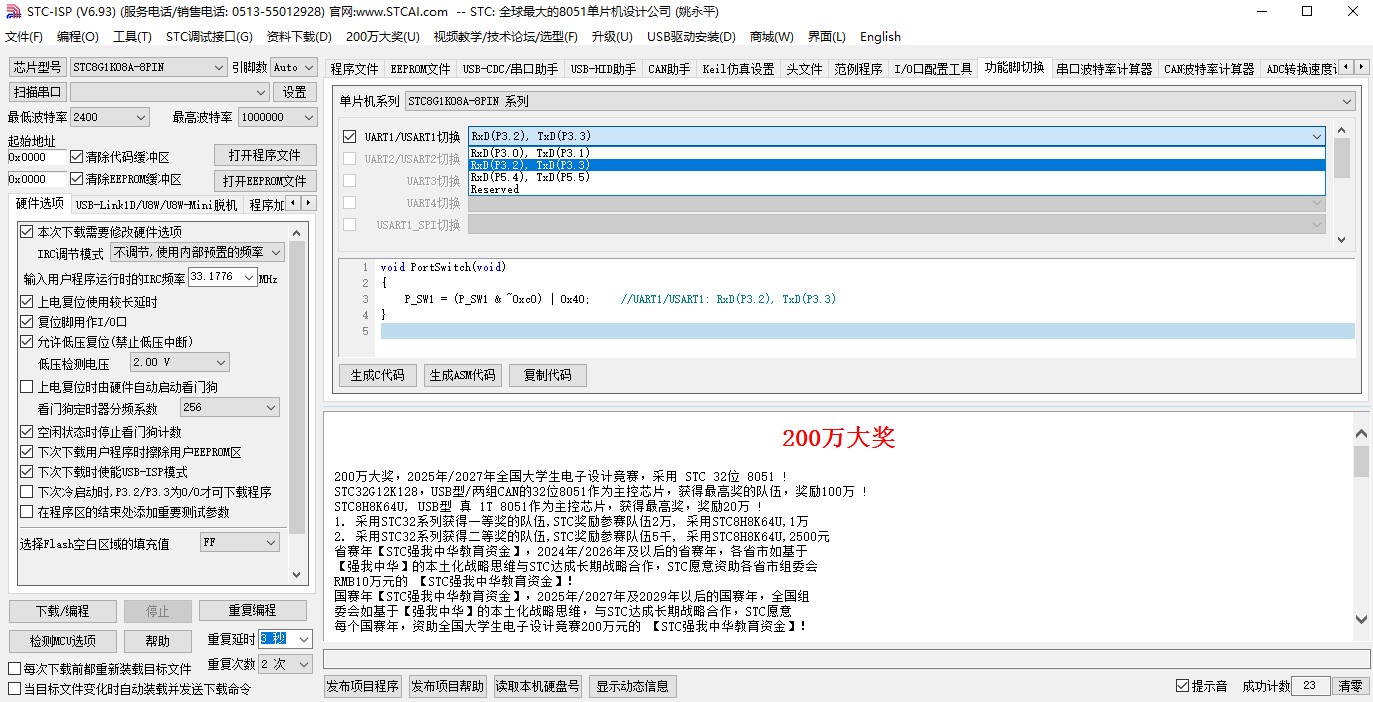Switch to 串口波特率计算器 tab

[1104, 69]
